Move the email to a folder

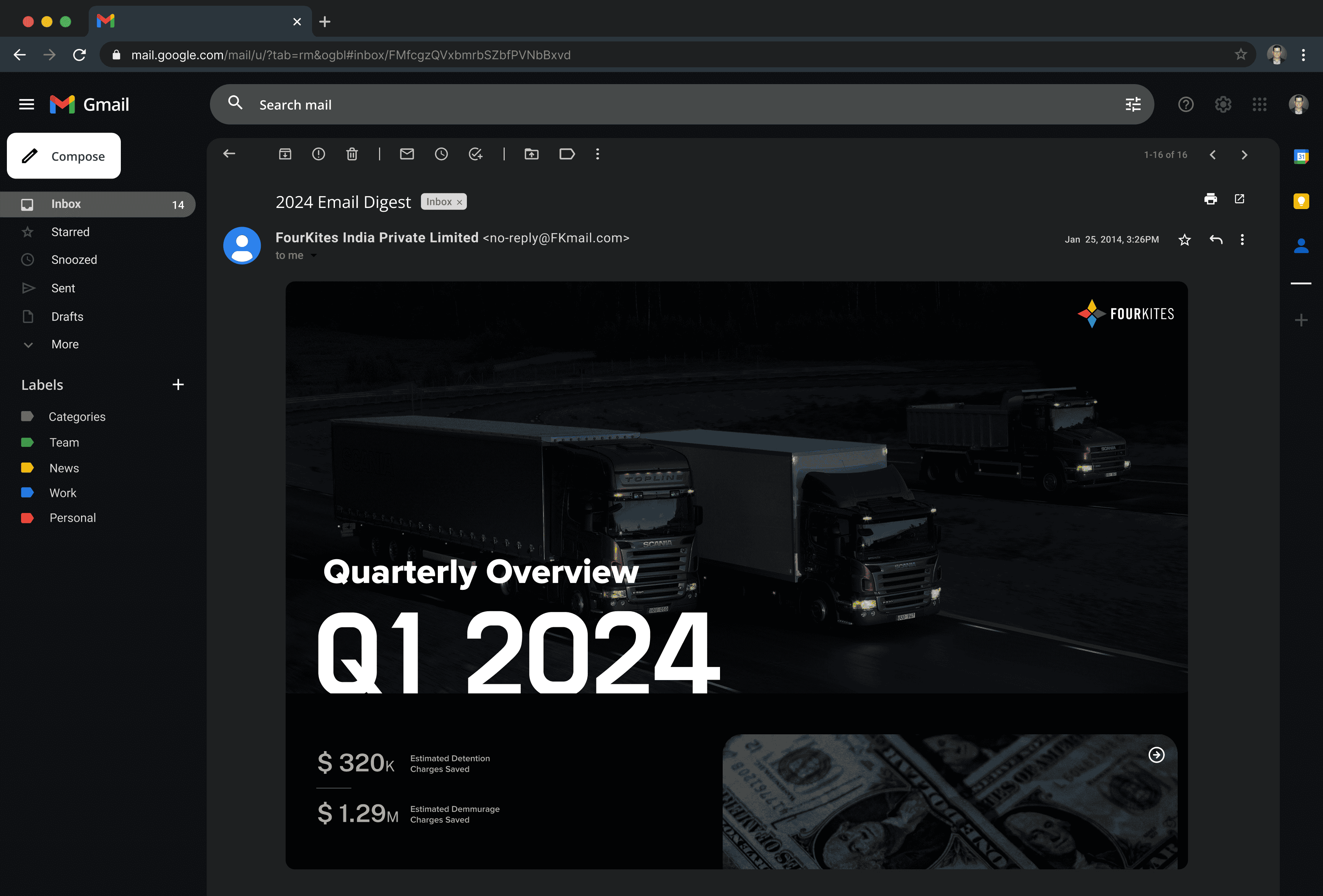pyautogui.click(x=532, y=154)
